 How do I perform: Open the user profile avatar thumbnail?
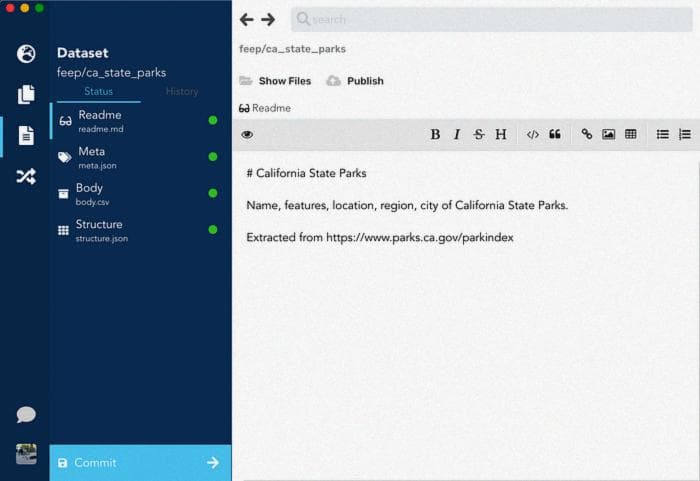pos(26,454)
